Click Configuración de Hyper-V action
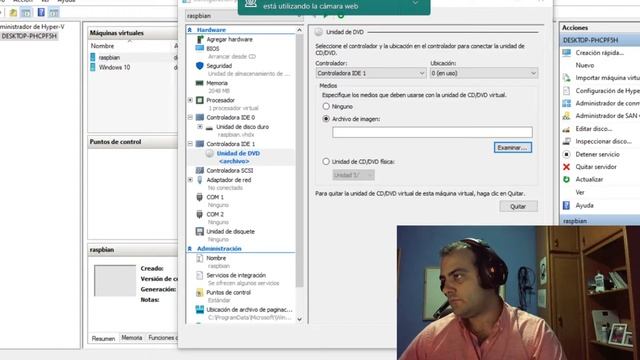The image size is (640, 360). (607, 91)
